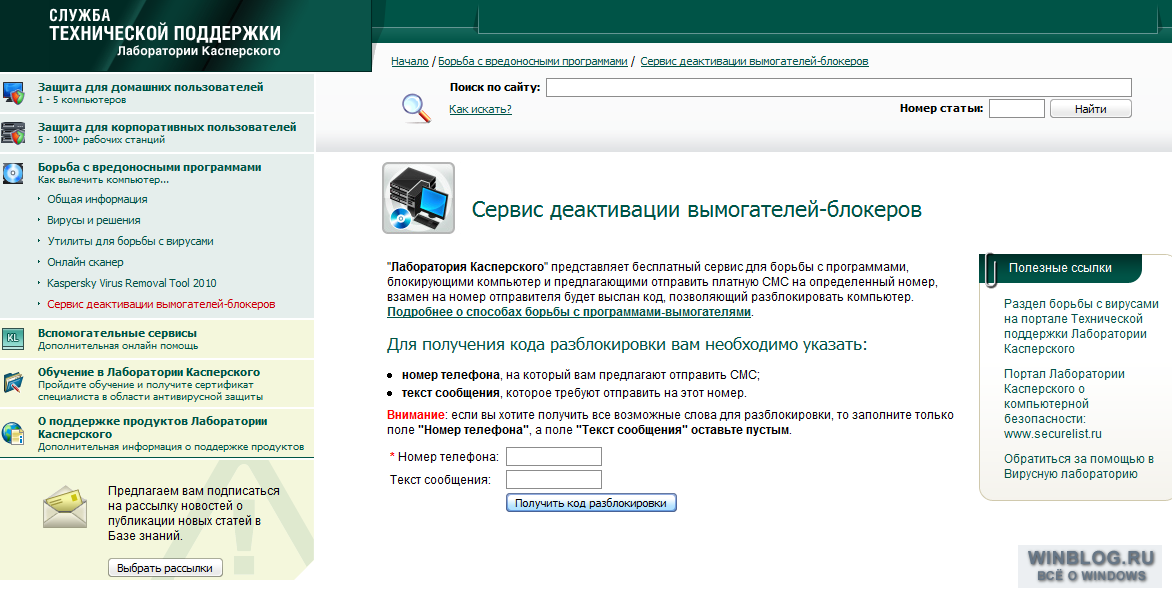Click the deactivation service computers icon
The width and height of the screenshot is (1172, 599).
coord(419,198)
